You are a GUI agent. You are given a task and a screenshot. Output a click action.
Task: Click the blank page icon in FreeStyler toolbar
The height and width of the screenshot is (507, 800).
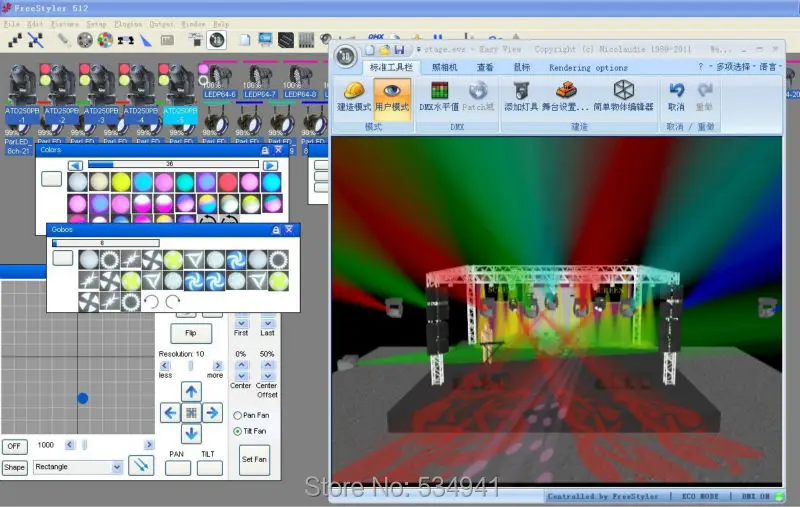click(x=245, y=40)
